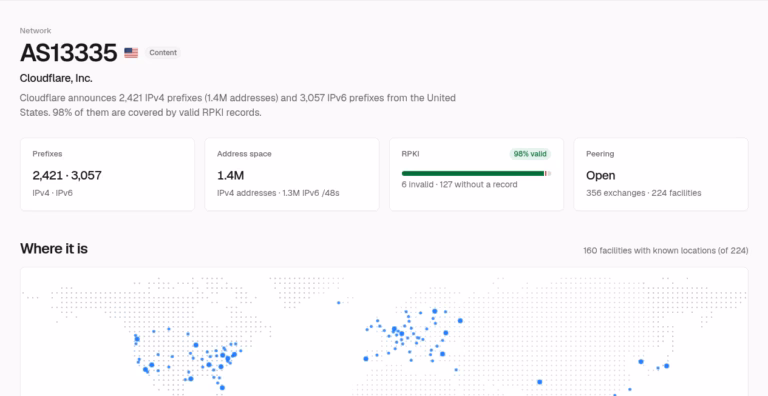This screenshot has width=768, height=396.
Task: Click the RPKI validity progress bar
Action: click(x=476, y=173)
